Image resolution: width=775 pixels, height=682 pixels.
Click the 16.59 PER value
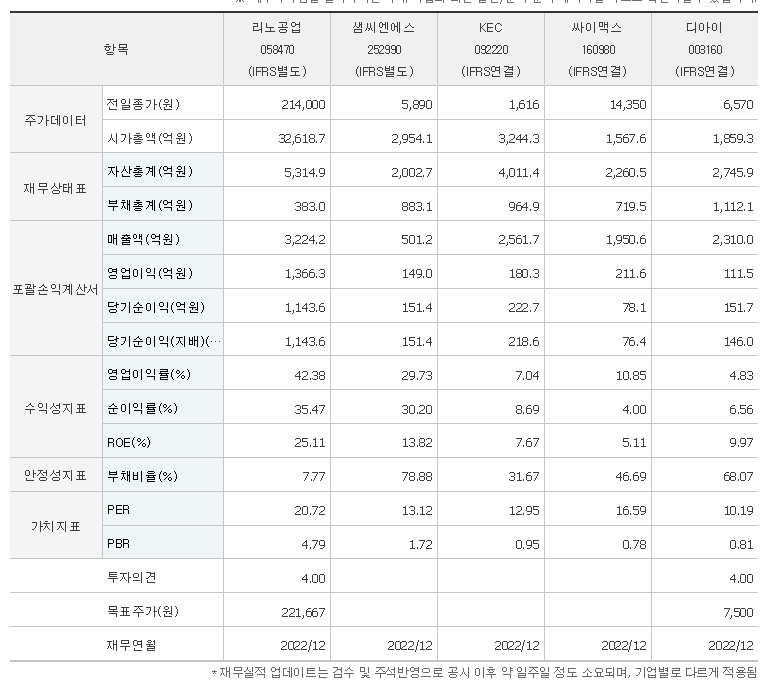(x=631, y=511)
